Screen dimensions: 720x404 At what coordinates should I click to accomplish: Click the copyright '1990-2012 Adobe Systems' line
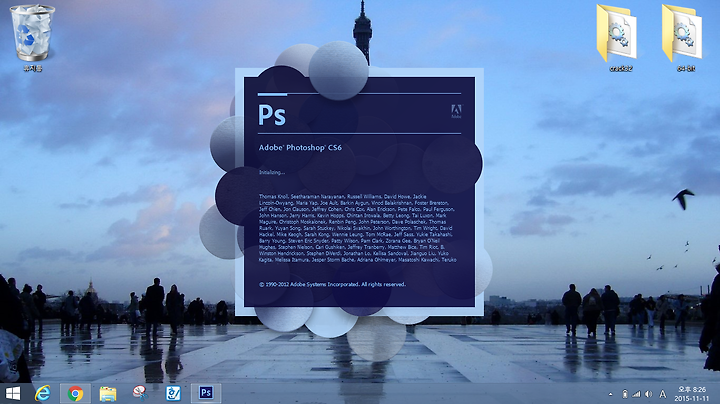pyautogui.click(x=332, y=284)
